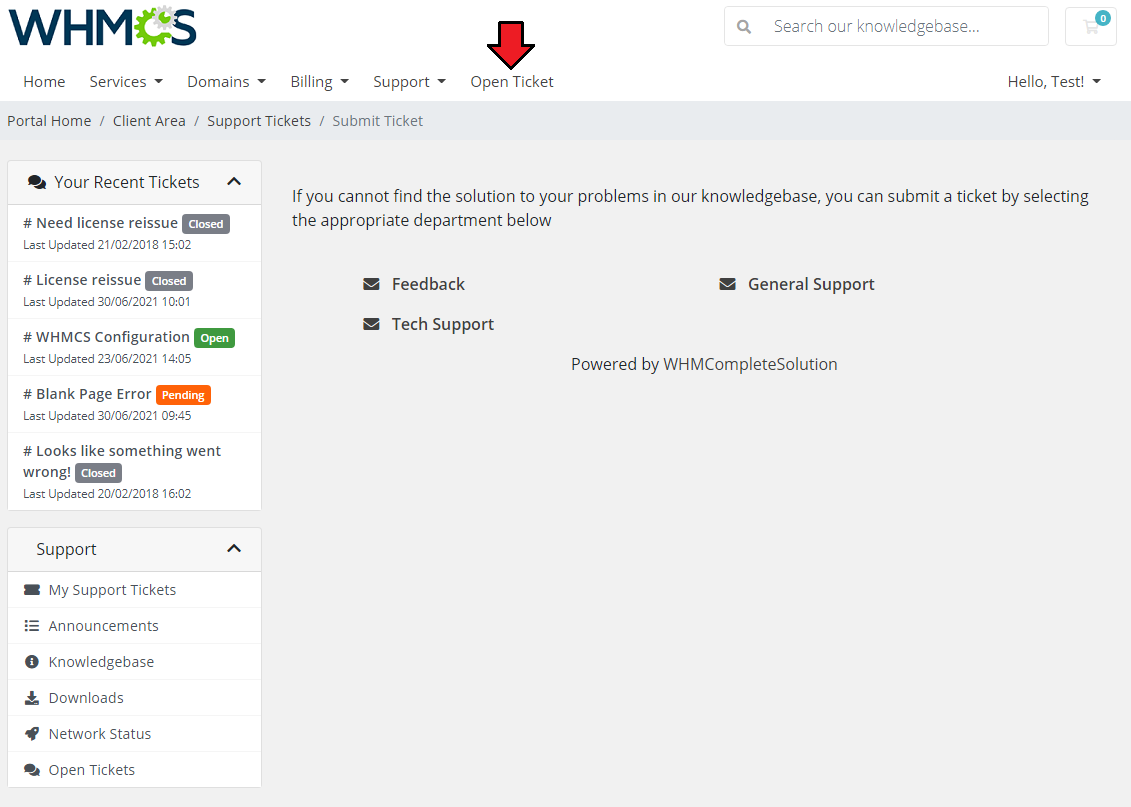Viewport: 1131px width, 807px height.
Task: Click the Tech Support envelope icon
Action: coord(371,325)
